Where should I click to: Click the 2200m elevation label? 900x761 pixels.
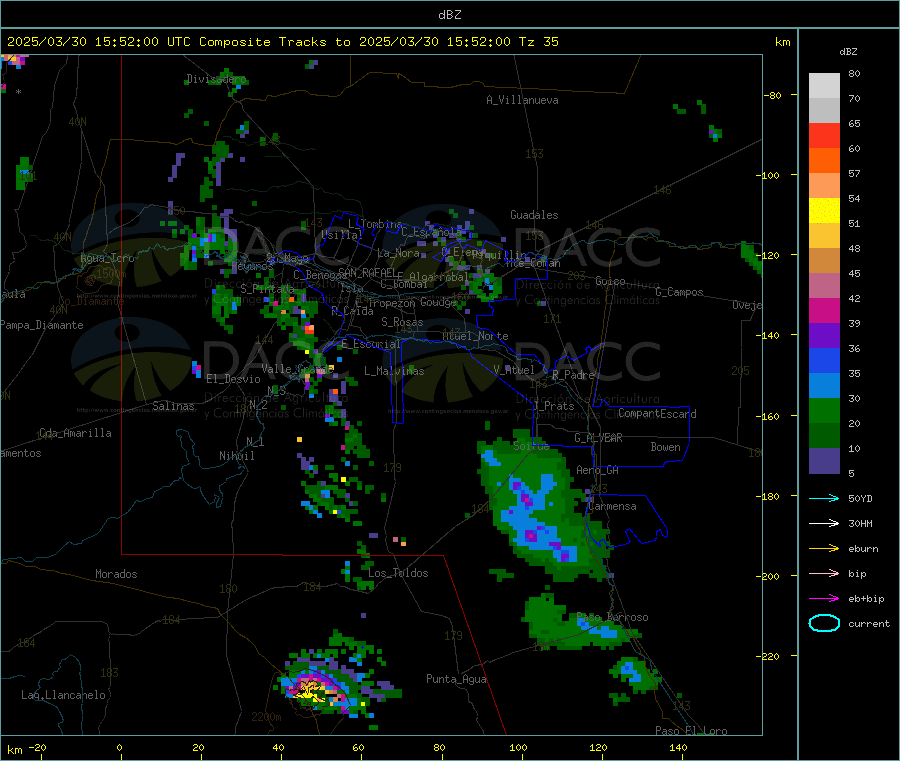click(266, 717)
